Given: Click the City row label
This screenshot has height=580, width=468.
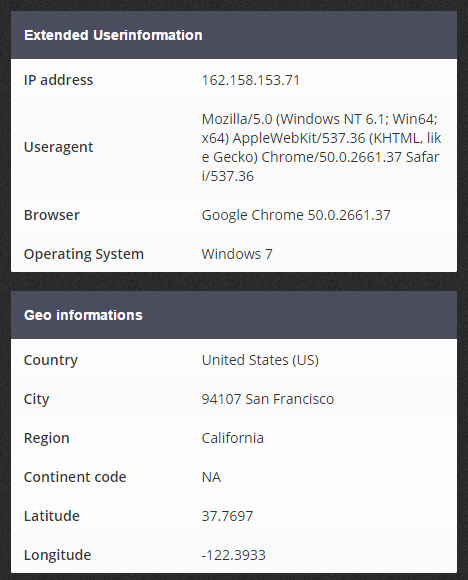Looking at the screenshot, I should coord(36,399).
